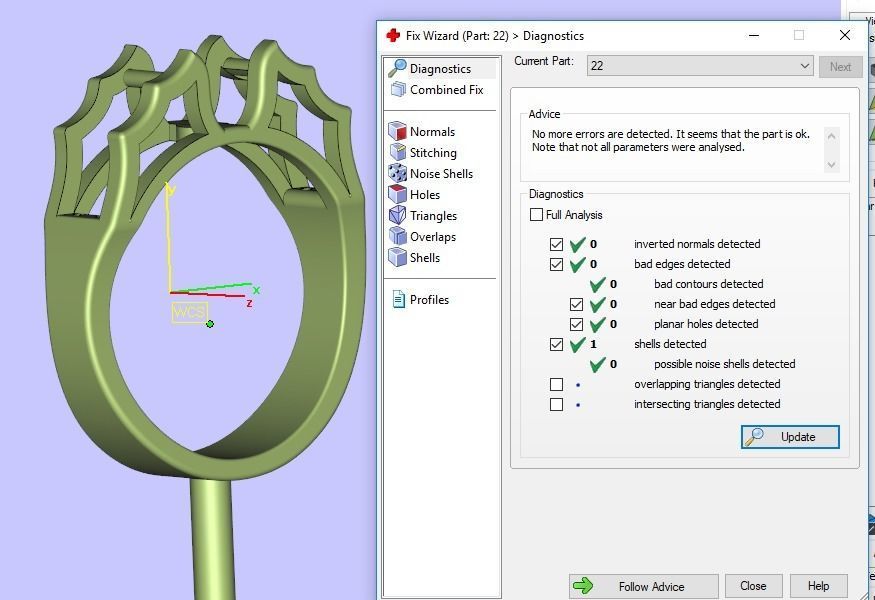Click the WCS label in viewport

190,311
